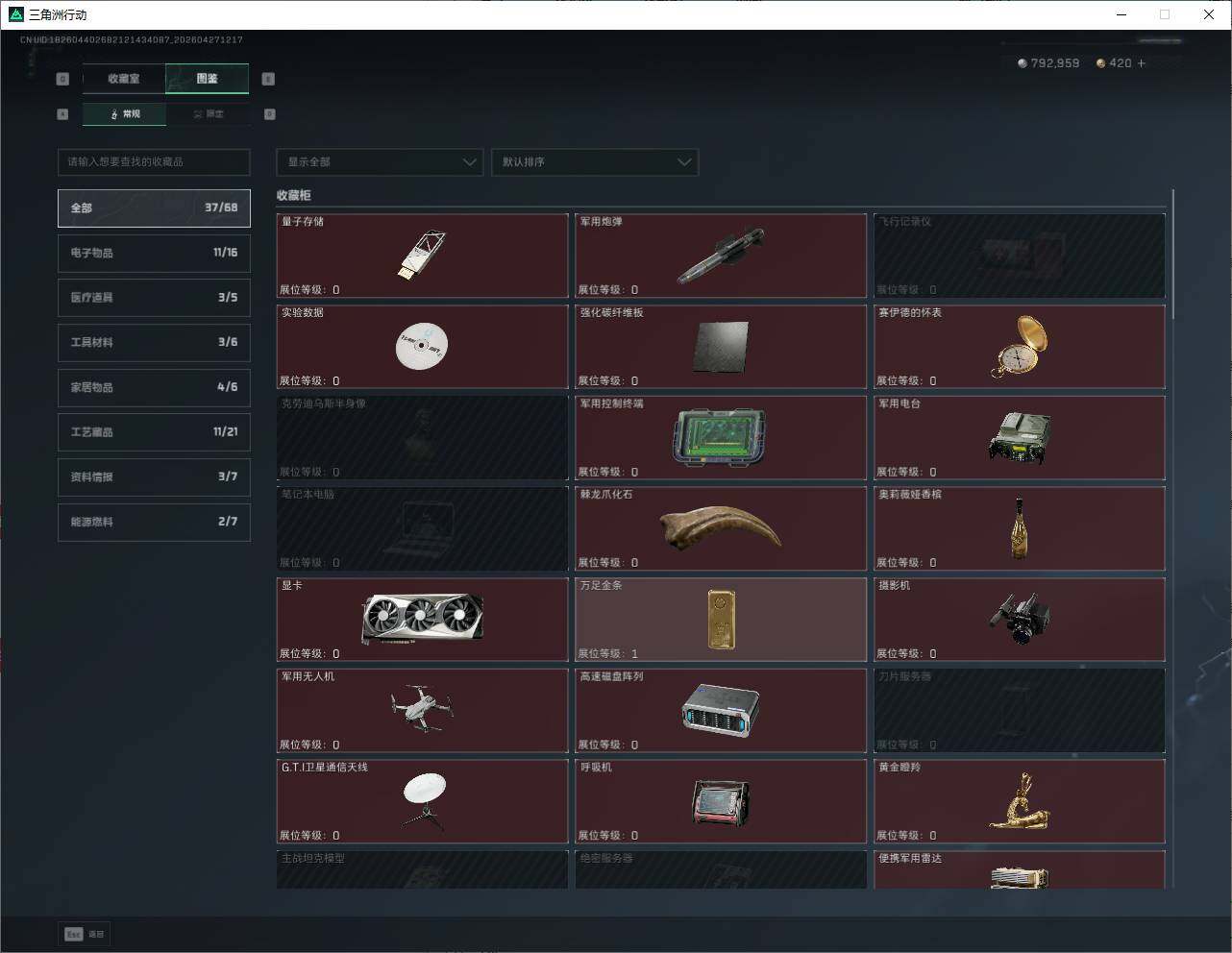Filter by 电子物品 category
Screen dimensions: 1232x953
point(154,253)
